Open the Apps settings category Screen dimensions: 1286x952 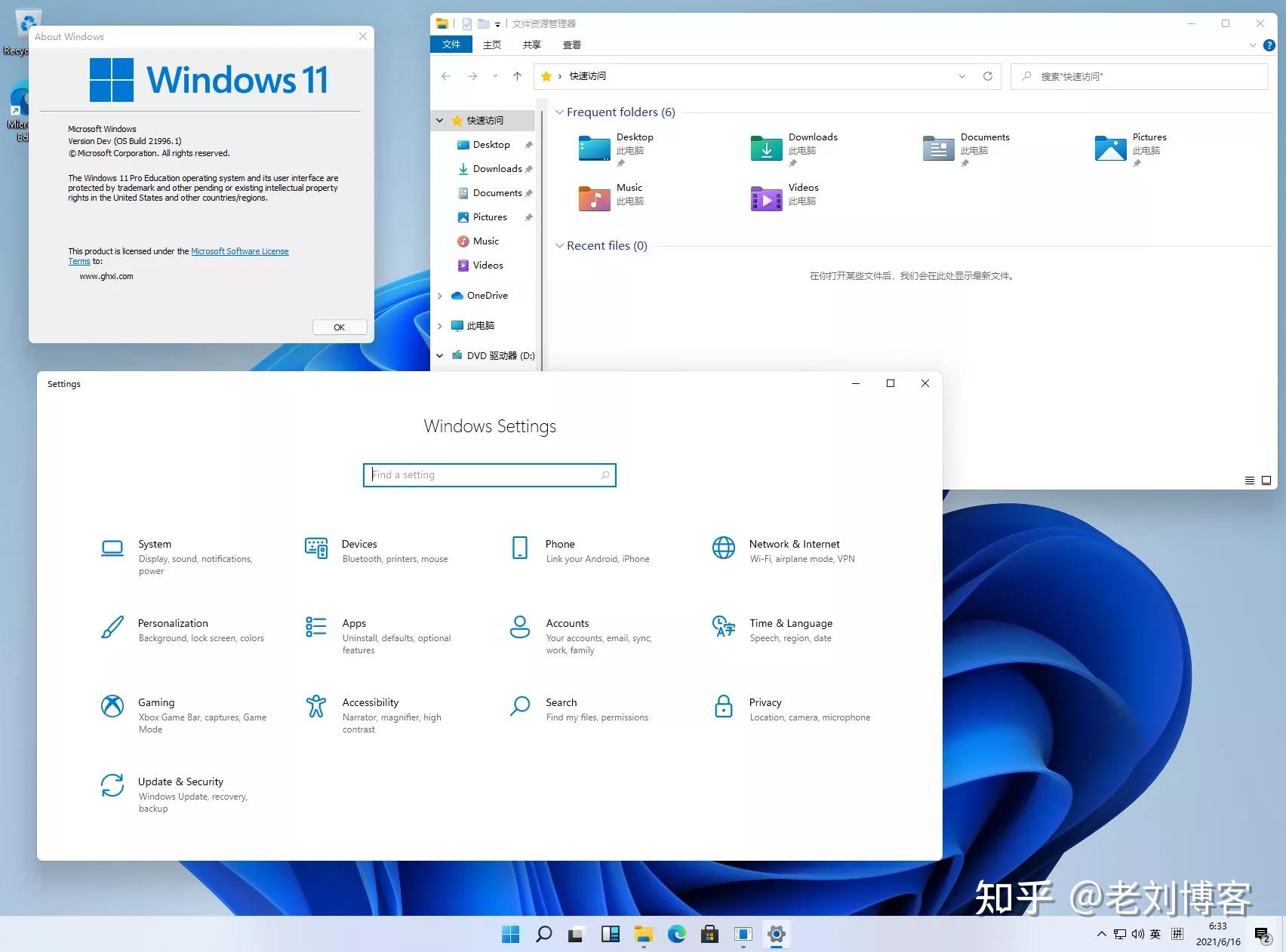pyautogui.click(x=379, y=635)
